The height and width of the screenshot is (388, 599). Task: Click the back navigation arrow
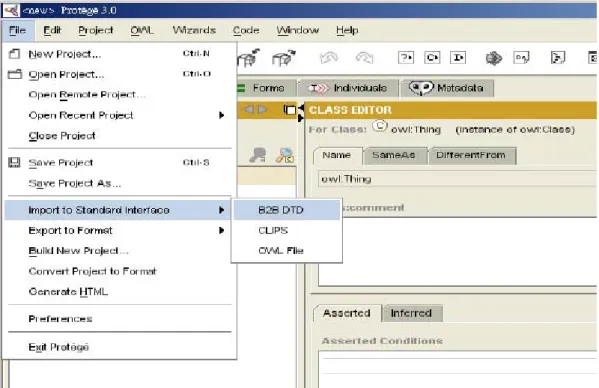tap(249, 110)
